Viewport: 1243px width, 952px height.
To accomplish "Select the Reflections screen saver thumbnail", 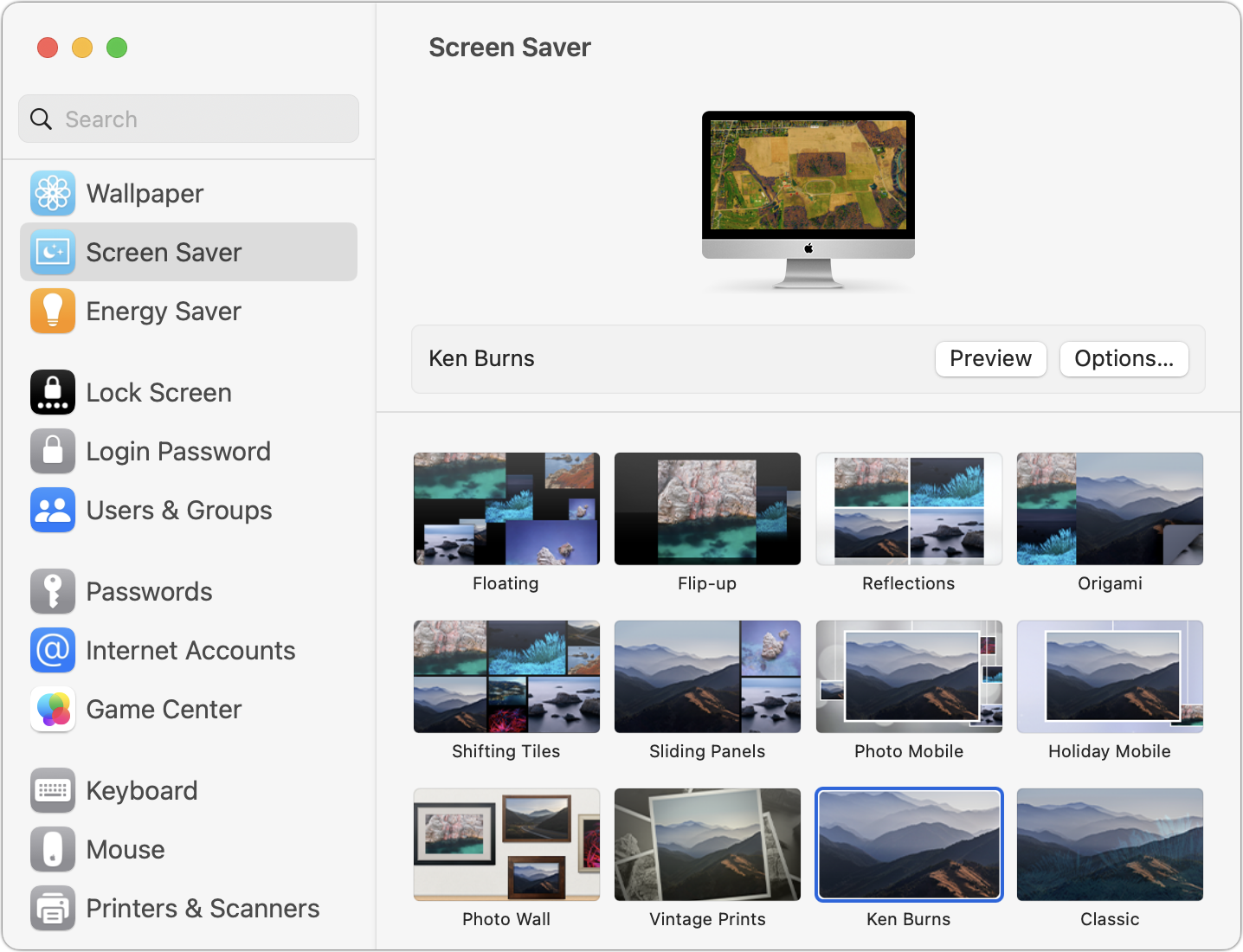I will pos(909,509).
